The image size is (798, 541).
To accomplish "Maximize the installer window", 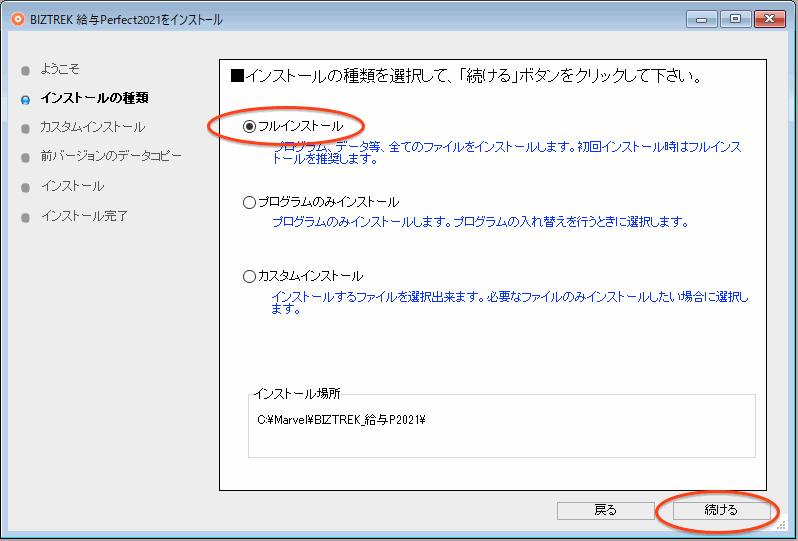I will pos(734,19).
